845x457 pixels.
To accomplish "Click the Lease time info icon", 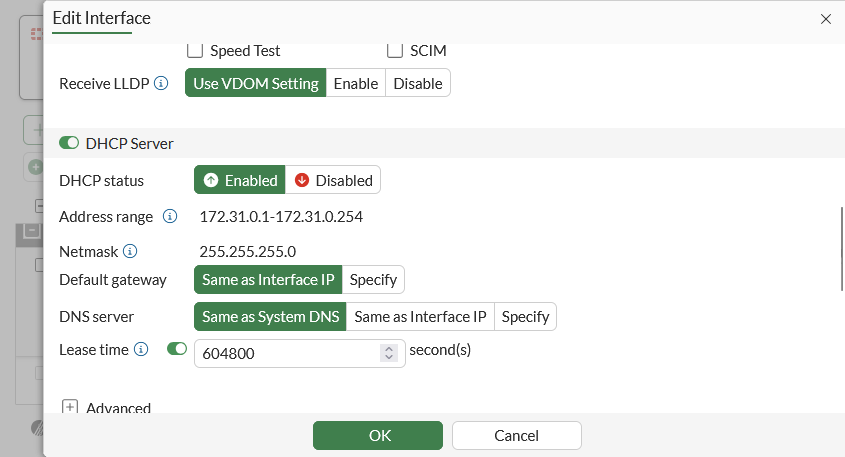I will [x=141, y=350].
